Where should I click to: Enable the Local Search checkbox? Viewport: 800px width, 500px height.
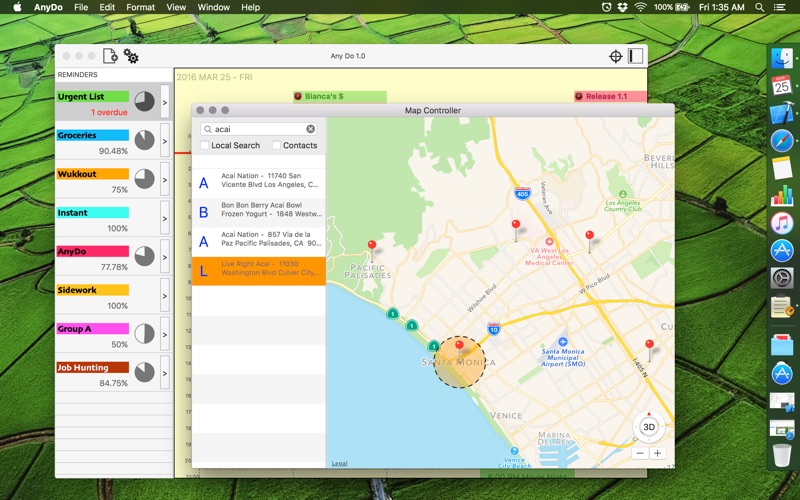[205, 145]
